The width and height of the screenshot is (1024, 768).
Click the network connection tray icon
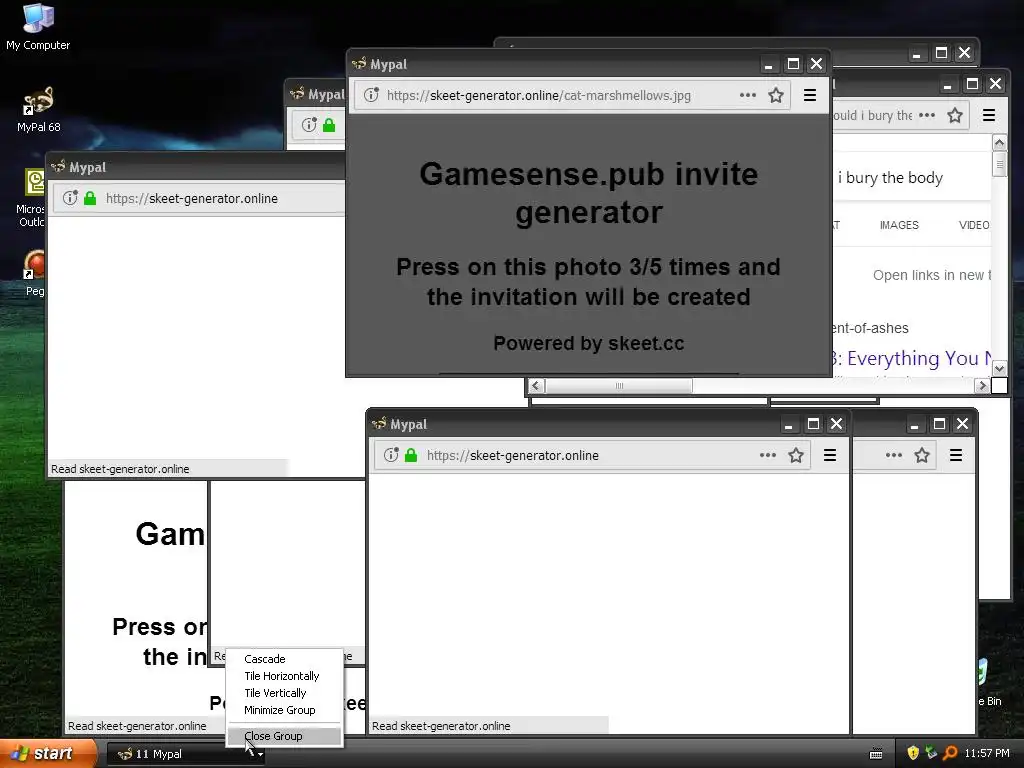tap(931, 753)
